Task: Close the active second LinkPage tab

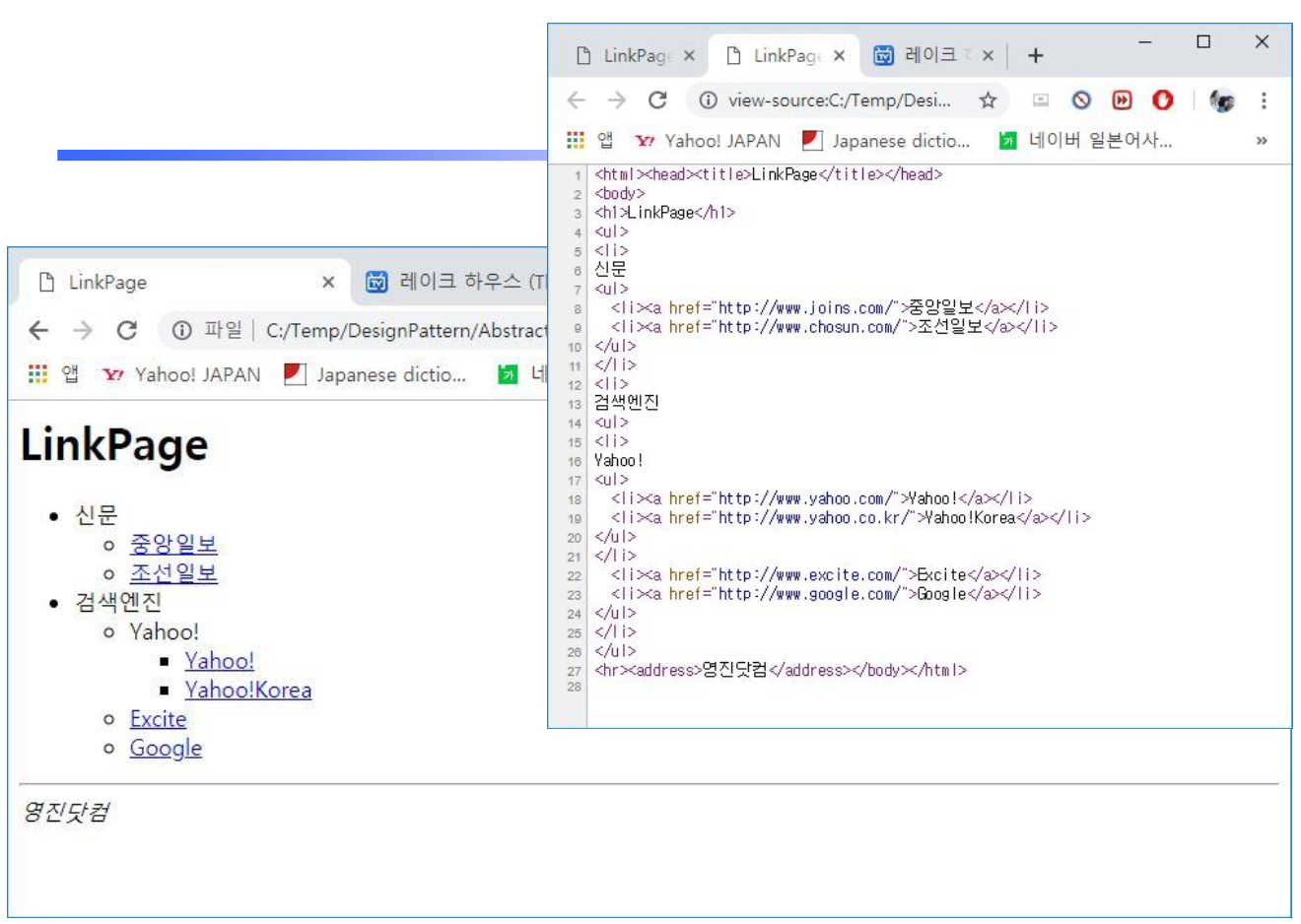Action: pos(839,56)
